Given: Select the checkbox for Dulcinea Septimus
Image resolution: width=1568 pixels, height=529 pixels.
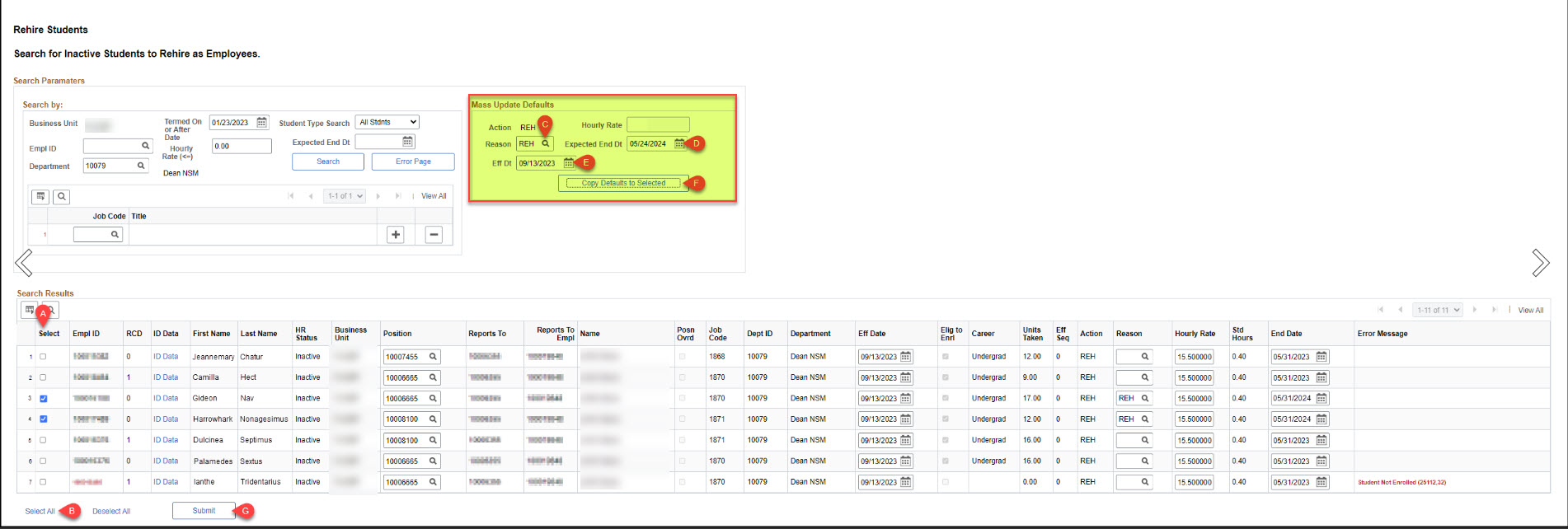Looking at the screenshot, I should 43,440.
